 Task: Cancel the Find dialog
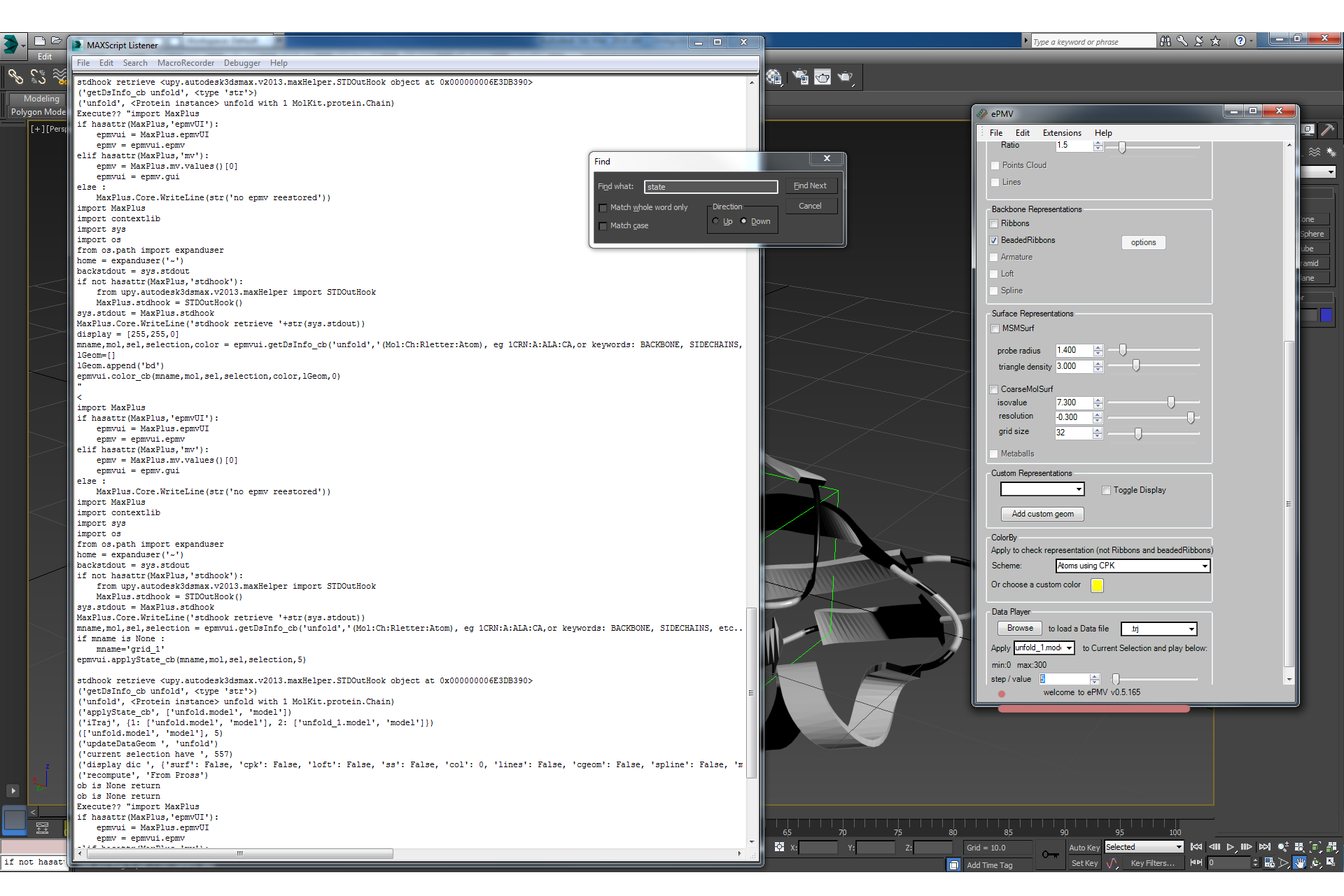coord(810,206)
